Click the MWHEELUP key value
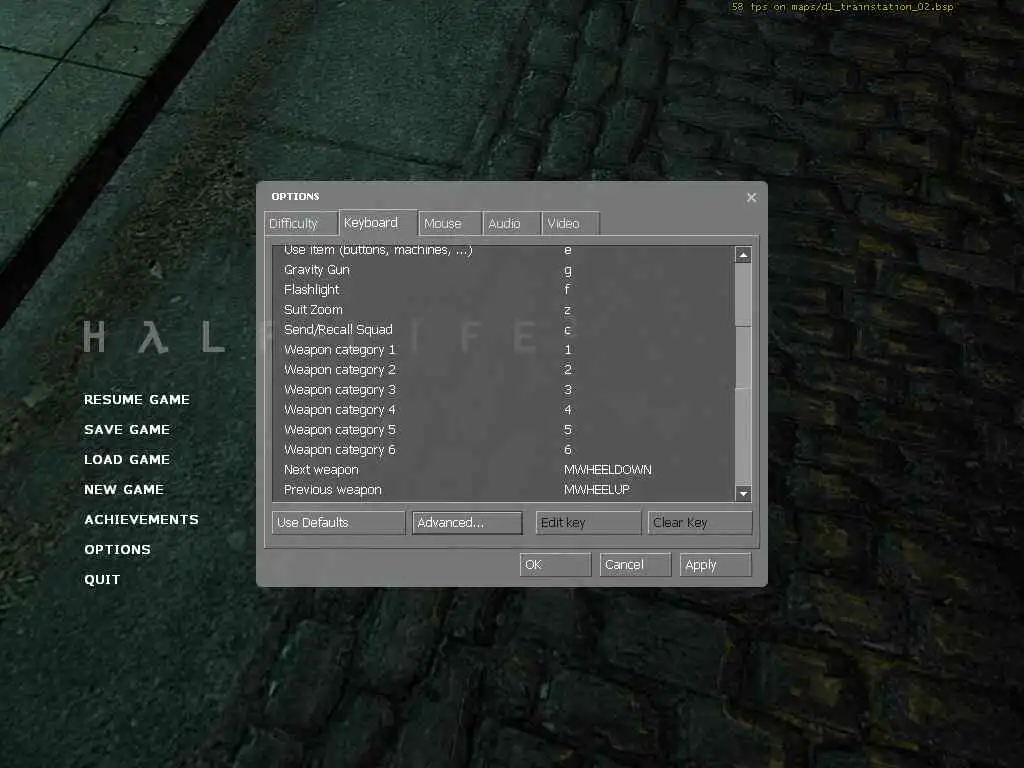The image size is (1024, 768). tap(597, 490)
